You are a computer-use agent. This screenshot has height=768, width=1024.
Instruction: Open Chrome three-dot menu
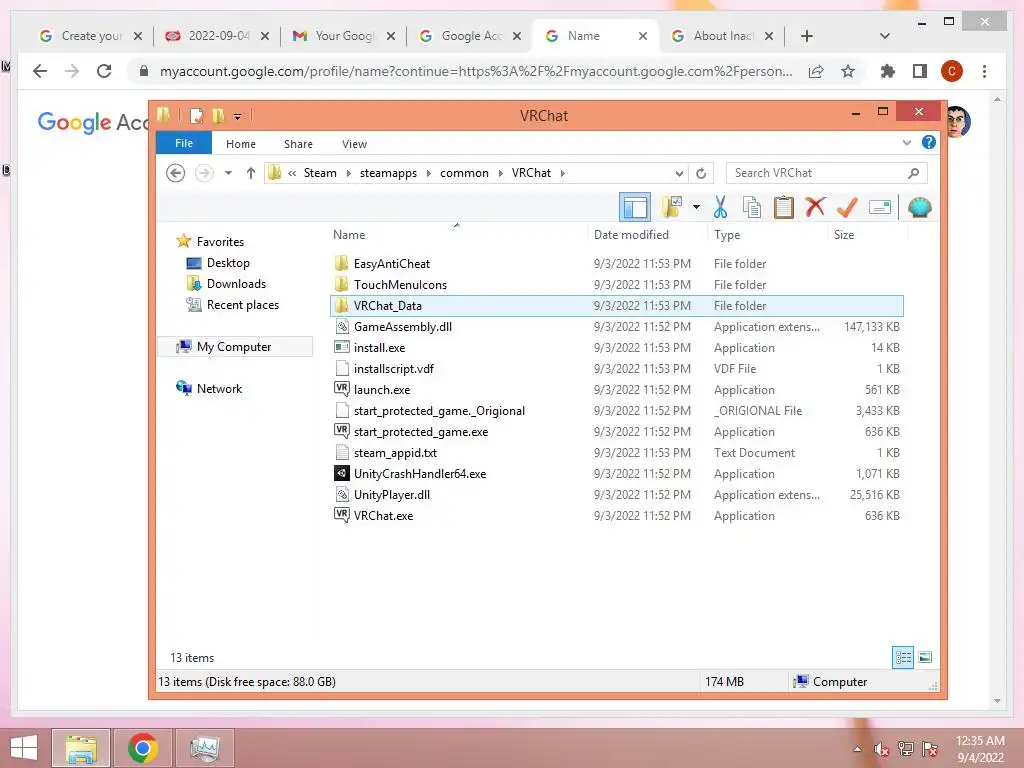984,71
